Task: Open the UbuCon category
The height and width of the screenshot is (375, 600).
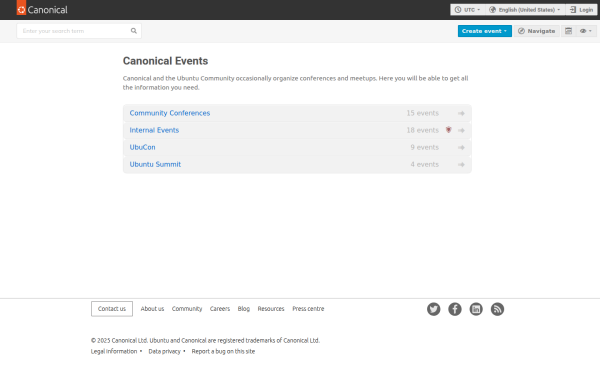Action: [x=142, y=147]
